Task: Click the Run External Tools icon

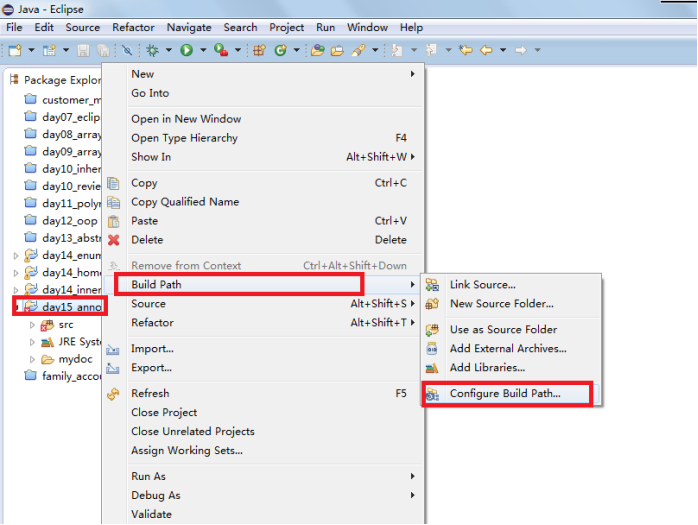Action: 221,50
